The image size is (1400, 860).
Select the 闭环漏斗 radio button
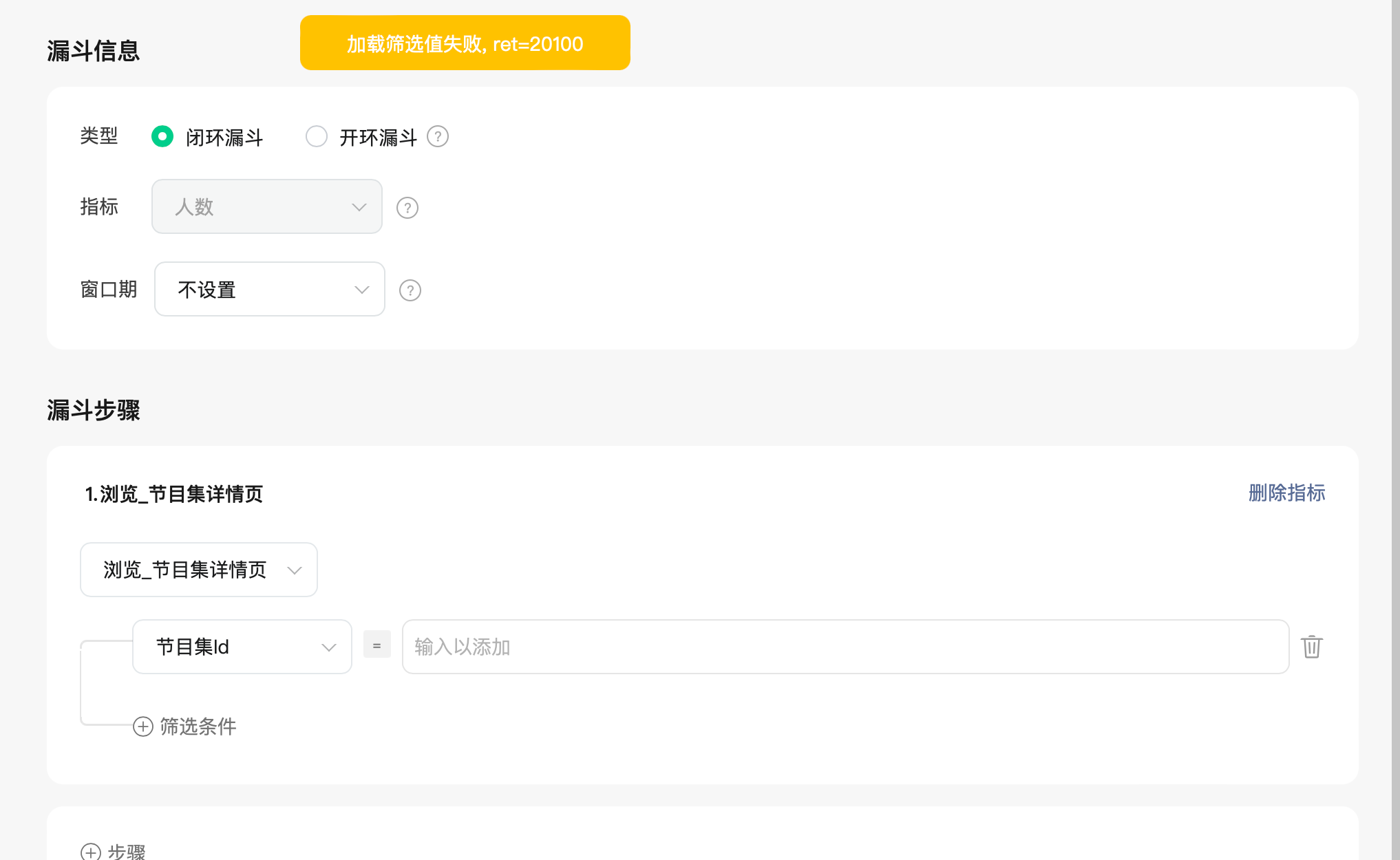162,137
